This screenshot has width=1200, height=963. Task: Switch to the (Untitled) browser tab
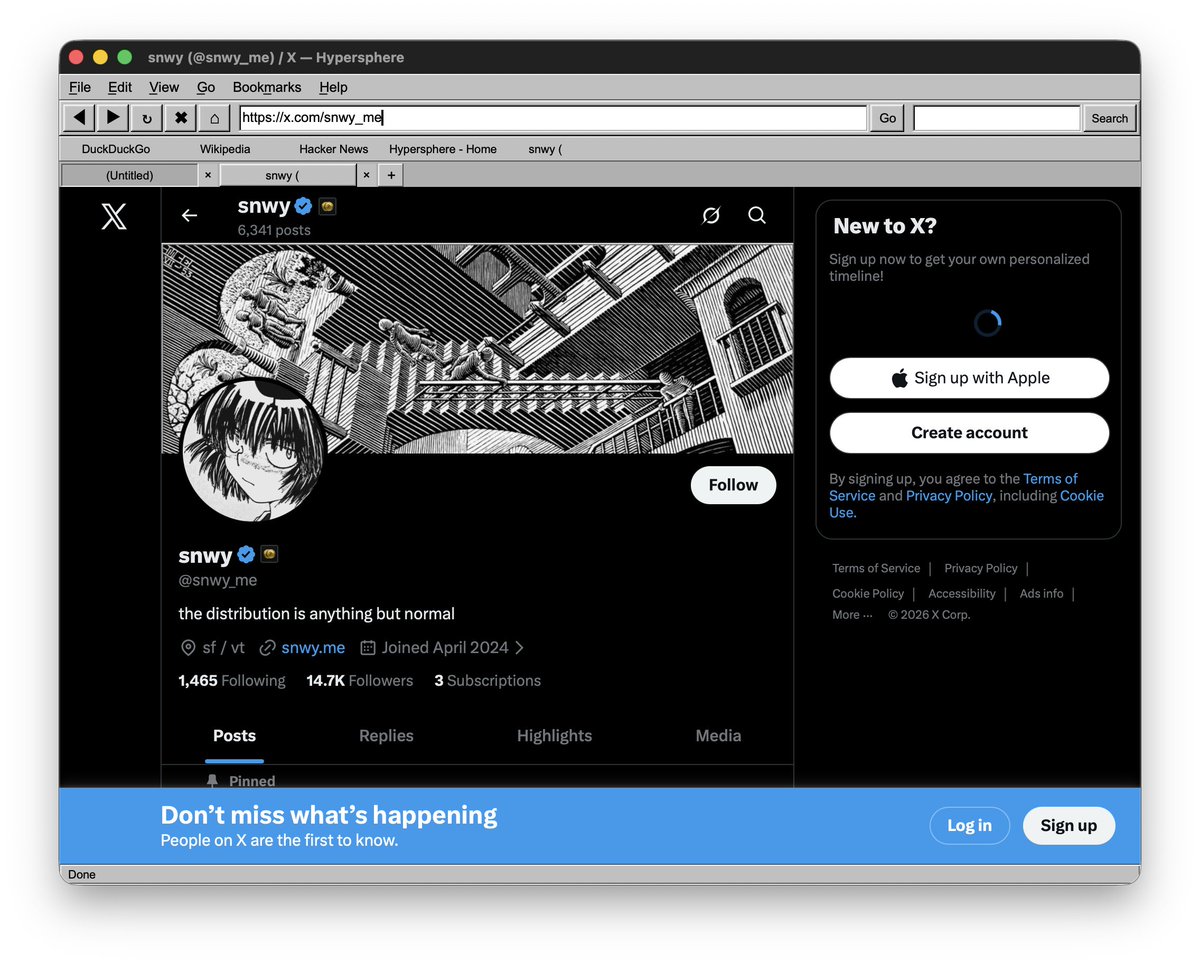tap(130, 175)
